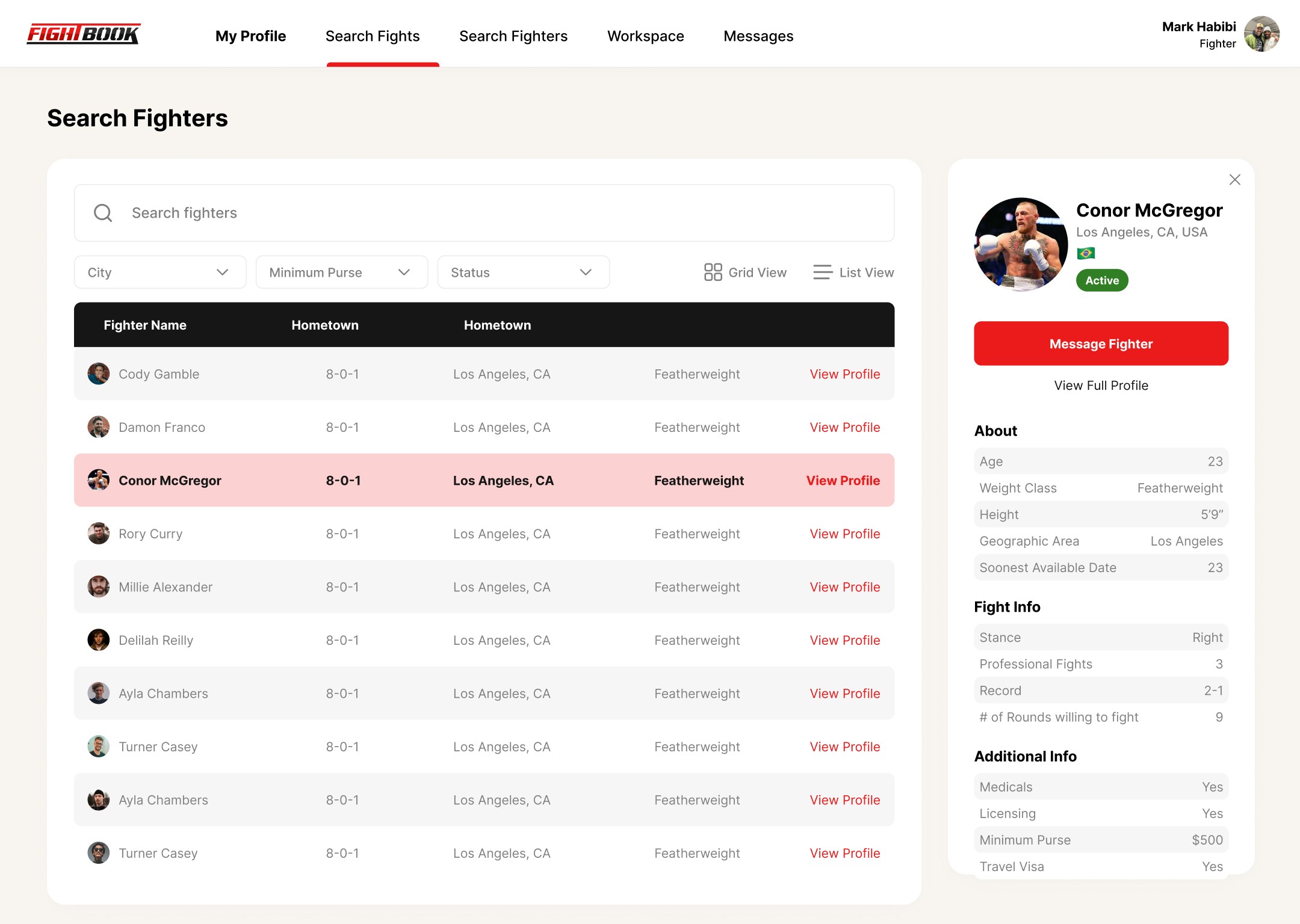Viewport: 1300px width, 924px height.
Task: Click the Minimum Purse $500 row
Action: (1101, 840)
